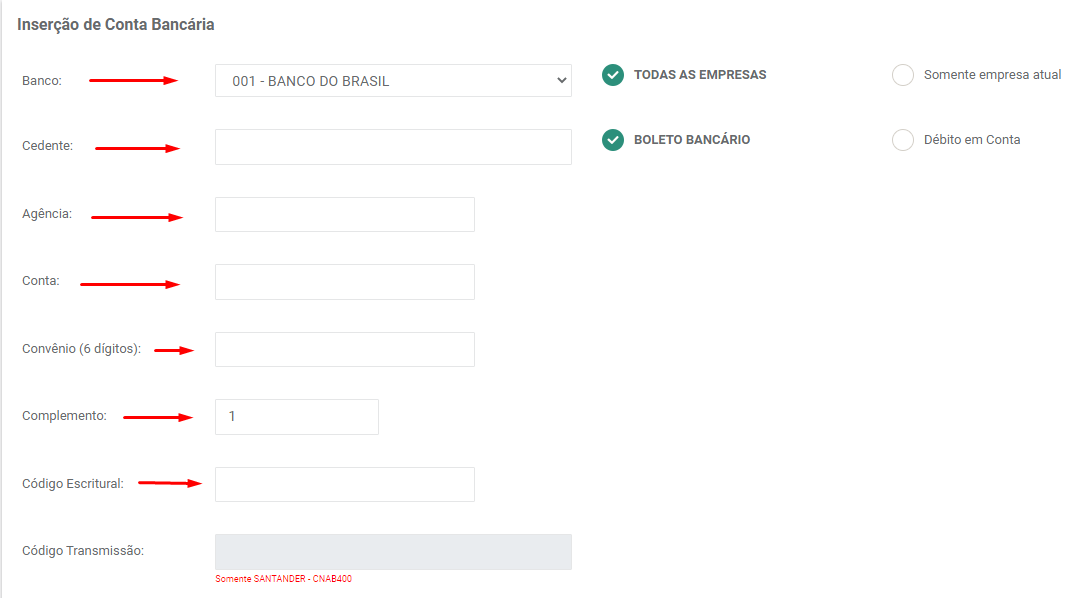The height and width of the screenshot is (598, 1074).
Task: Focus the Convênio (6 dígitos) field
Action: click(x=345, y=349)
